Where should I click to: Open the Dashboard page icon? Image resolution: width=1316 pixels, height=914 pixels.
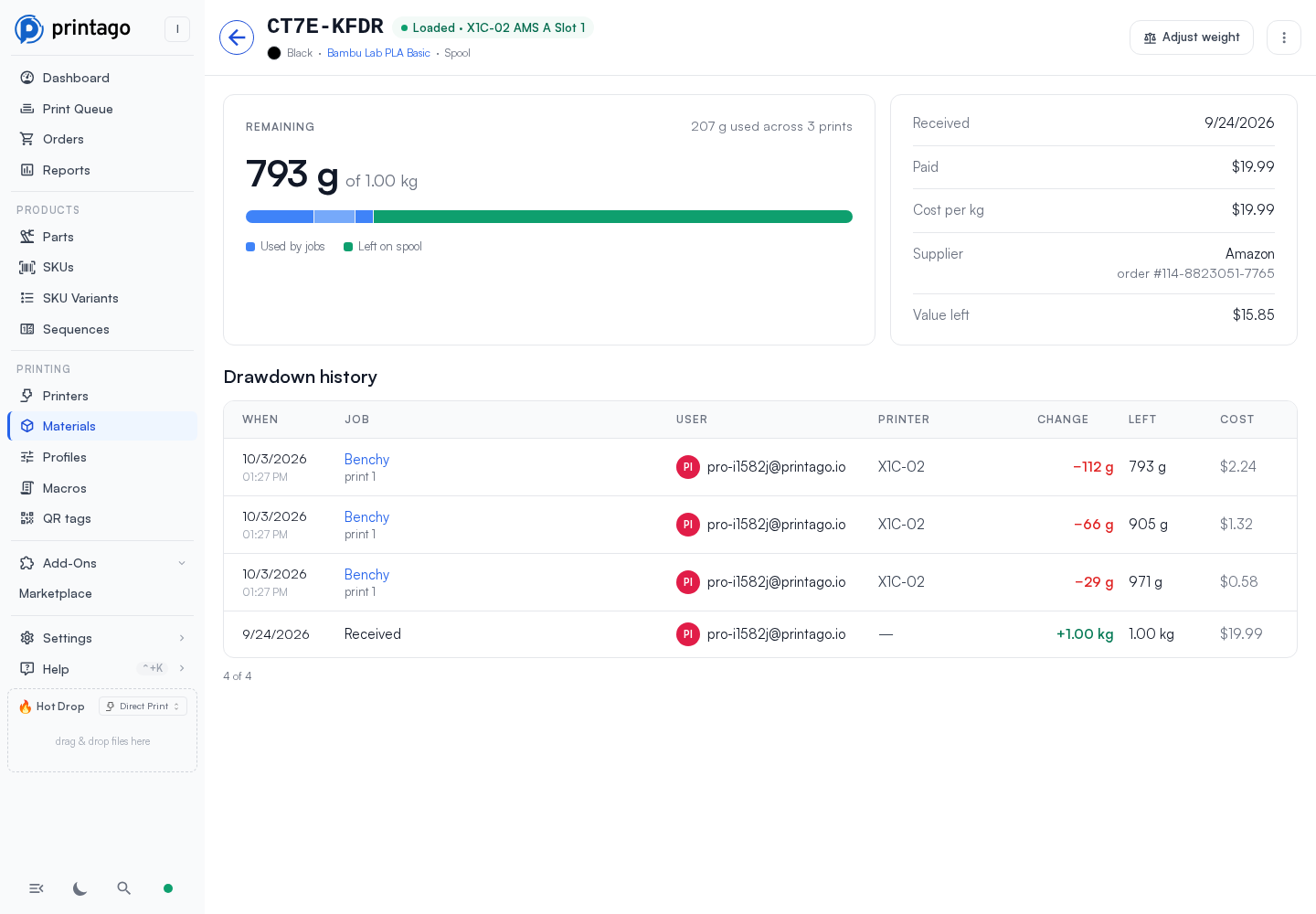click(27, 78)
